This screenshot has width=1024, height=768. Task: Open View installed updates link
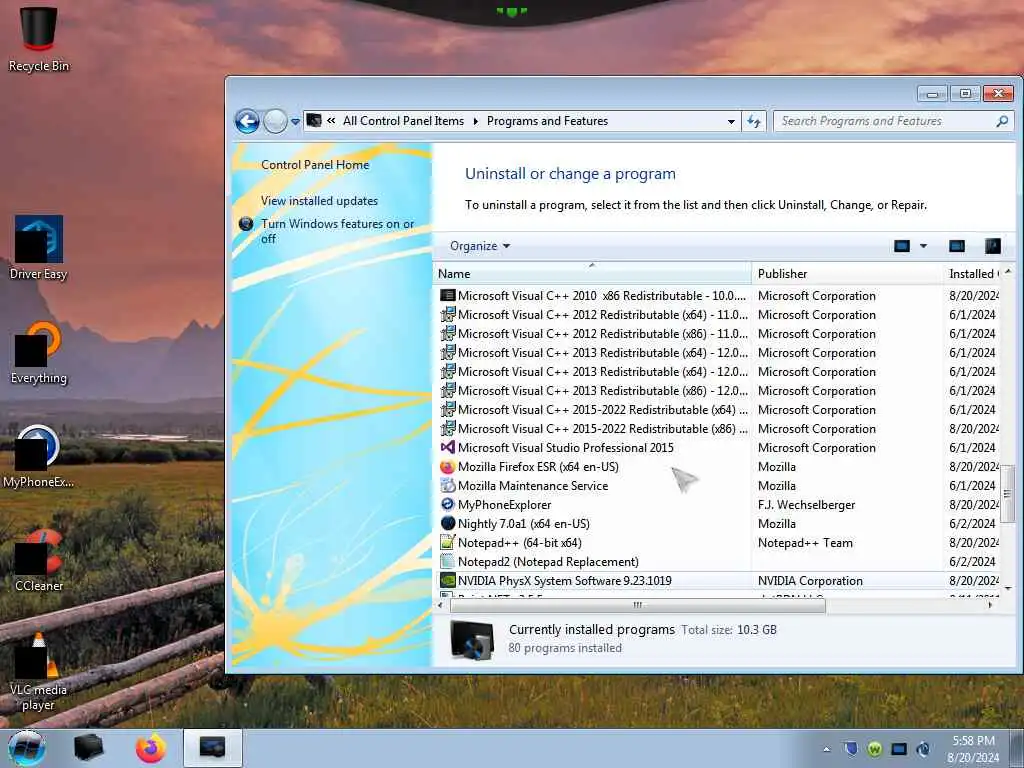coord(319,201)
